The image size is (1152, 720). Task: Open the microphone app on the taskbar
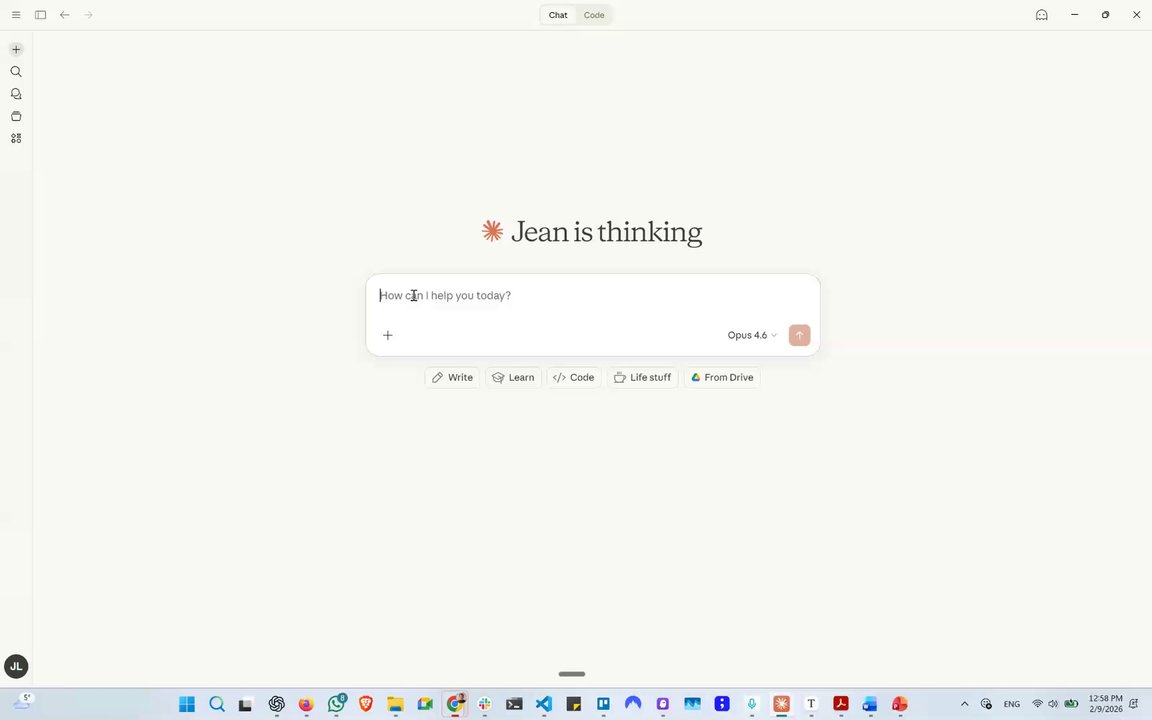(x=752, y=704)
